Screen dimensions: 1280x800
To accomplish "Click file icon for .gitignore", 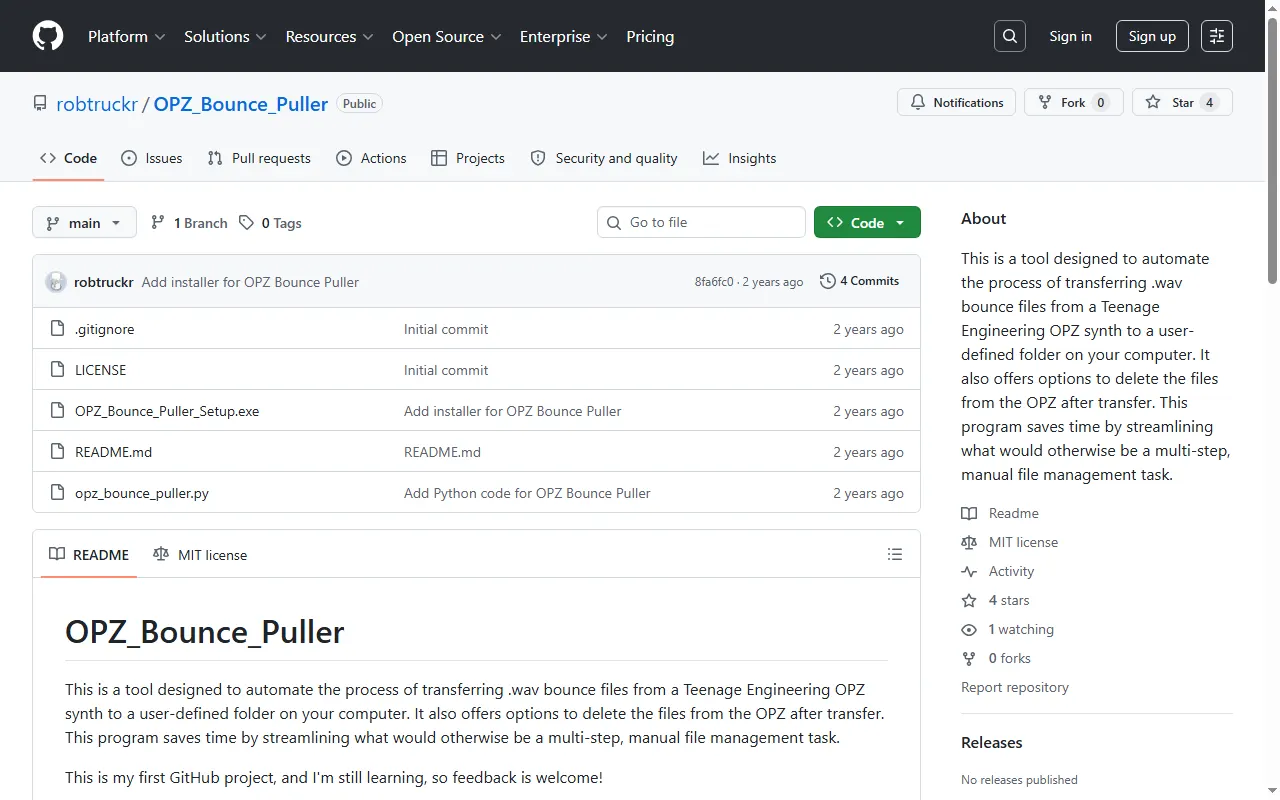I will (57, 329).
